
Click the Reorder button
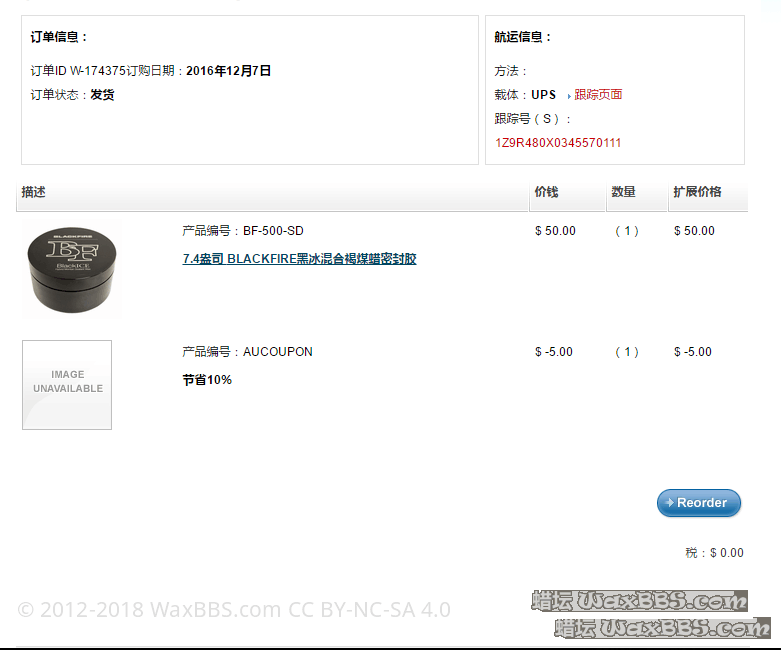698,503
